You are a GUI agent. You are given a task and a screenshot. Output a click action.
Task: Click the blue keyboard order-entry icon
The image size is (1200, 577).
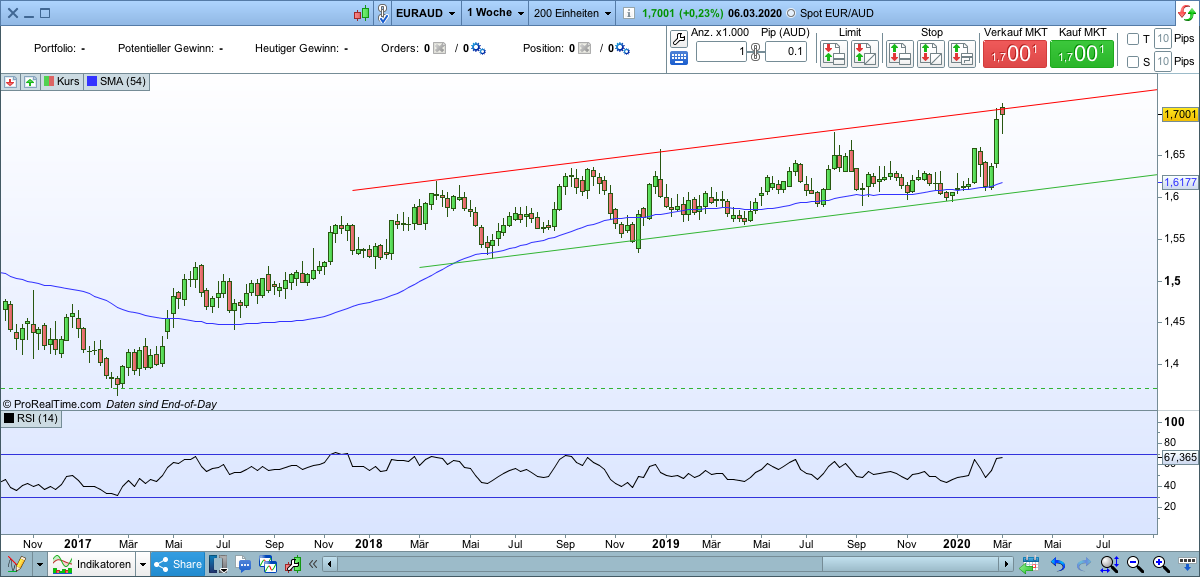[678, 57]
